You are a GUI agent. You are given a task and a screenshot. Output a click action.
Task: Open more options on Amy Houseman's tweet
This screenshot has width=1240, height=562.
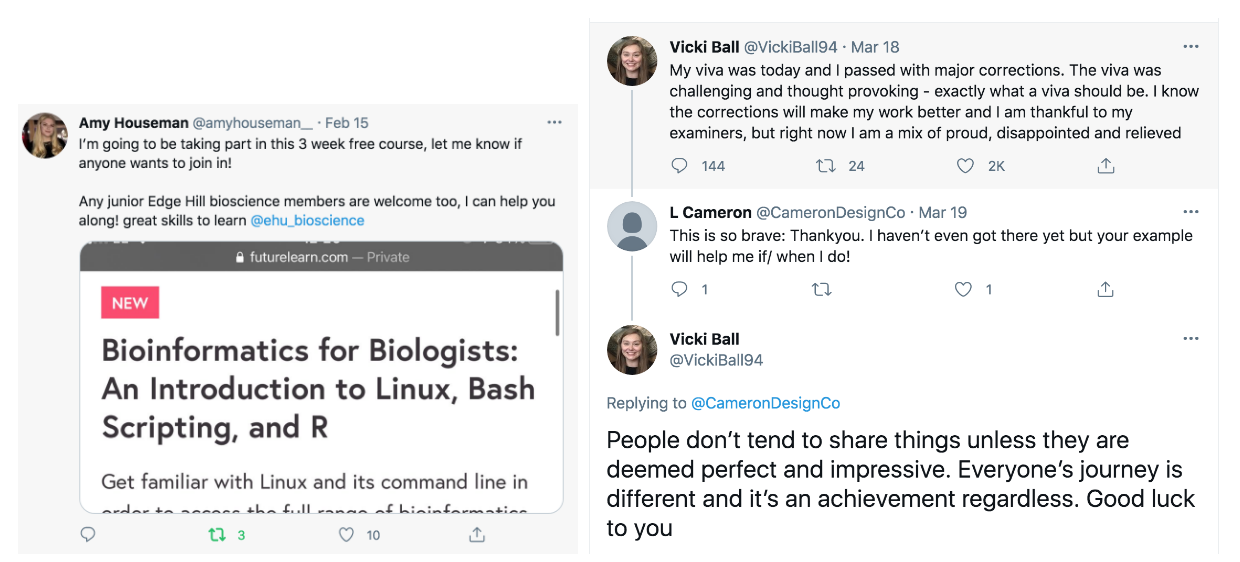point(554,122)
